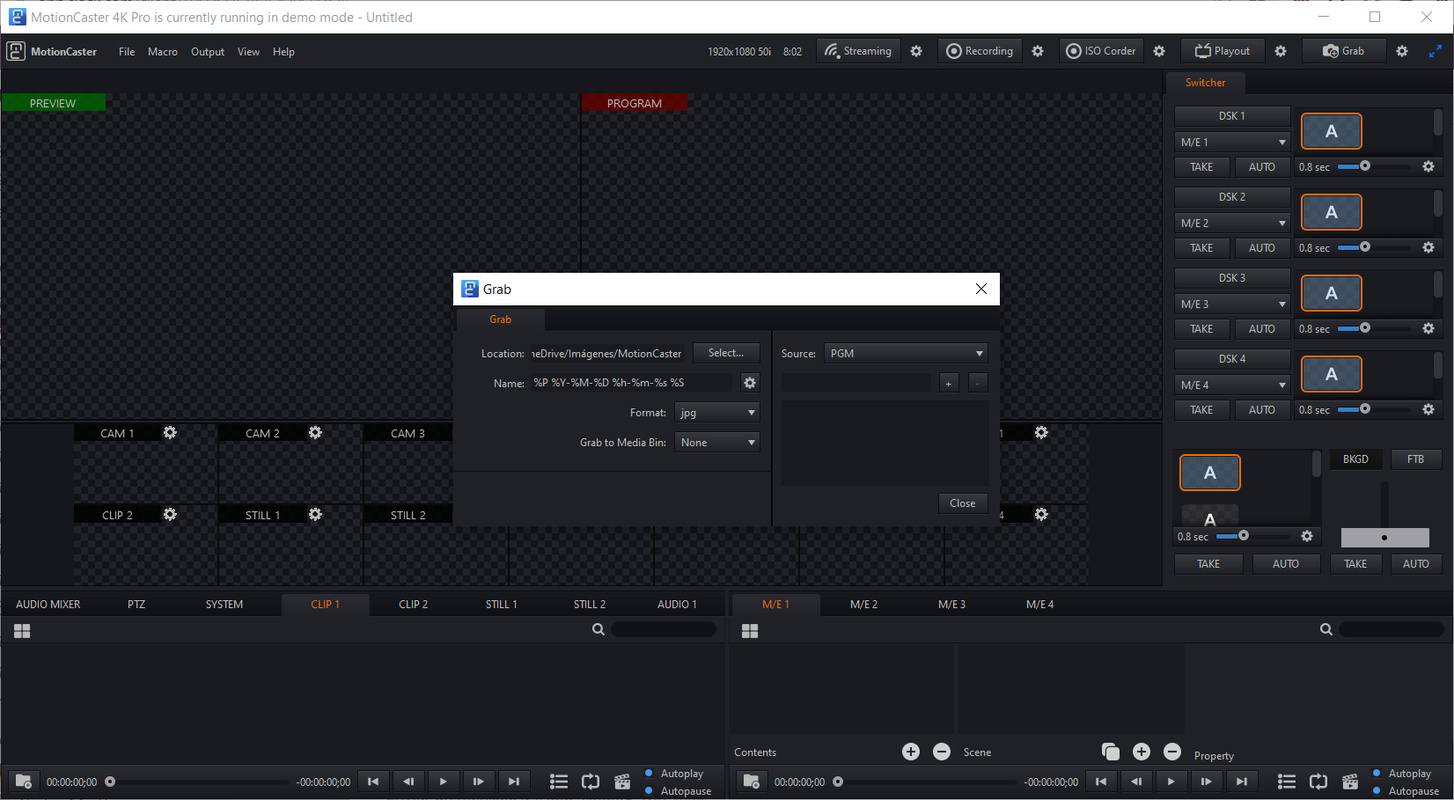The width and height of the screenshot is (1454, 800).
Task: Open Streaming settings gear
Action: coord(916,51)
